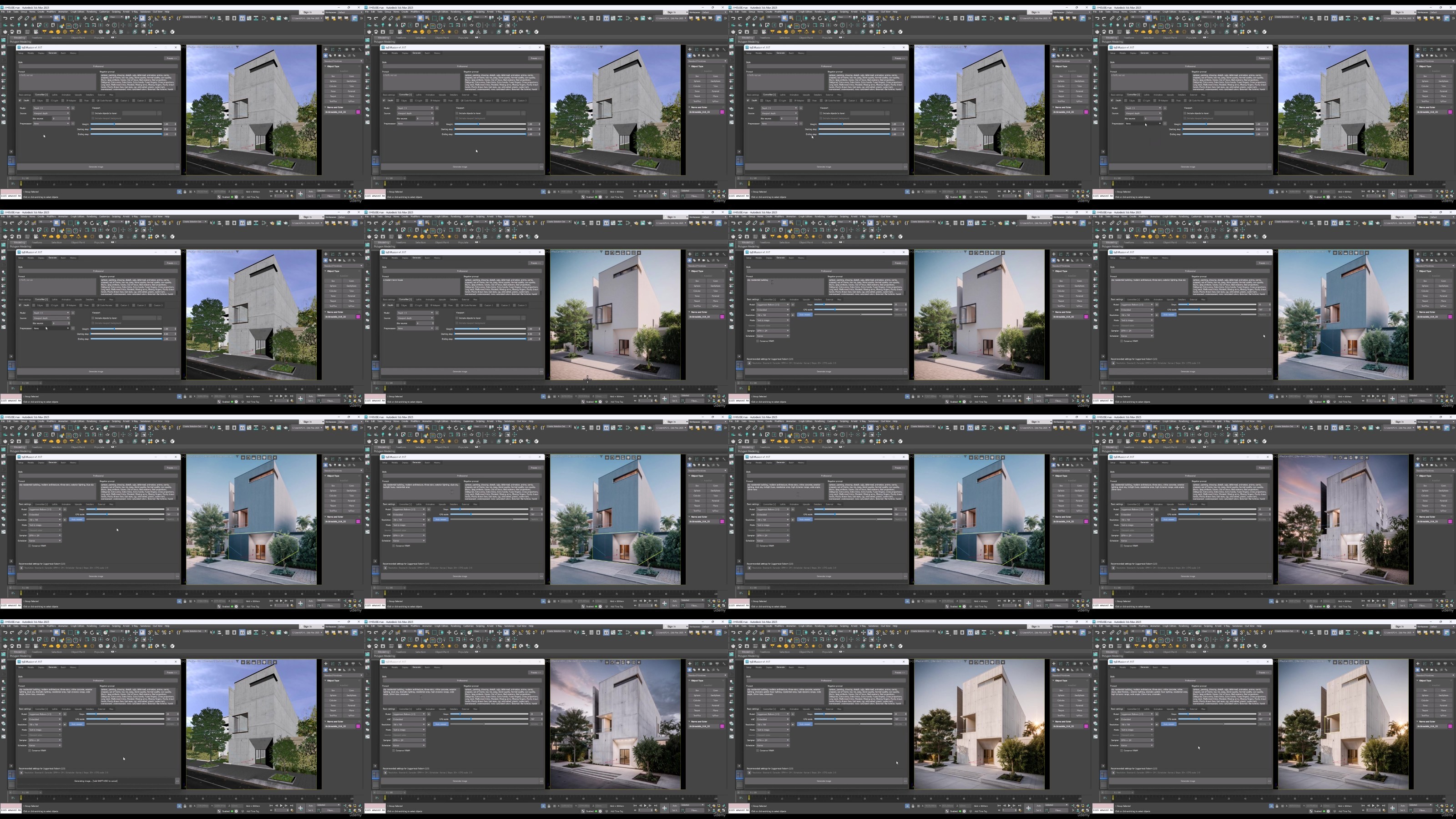
Task: Click Redo icon in white-house Basic settings frame
Action: point(740,223)
